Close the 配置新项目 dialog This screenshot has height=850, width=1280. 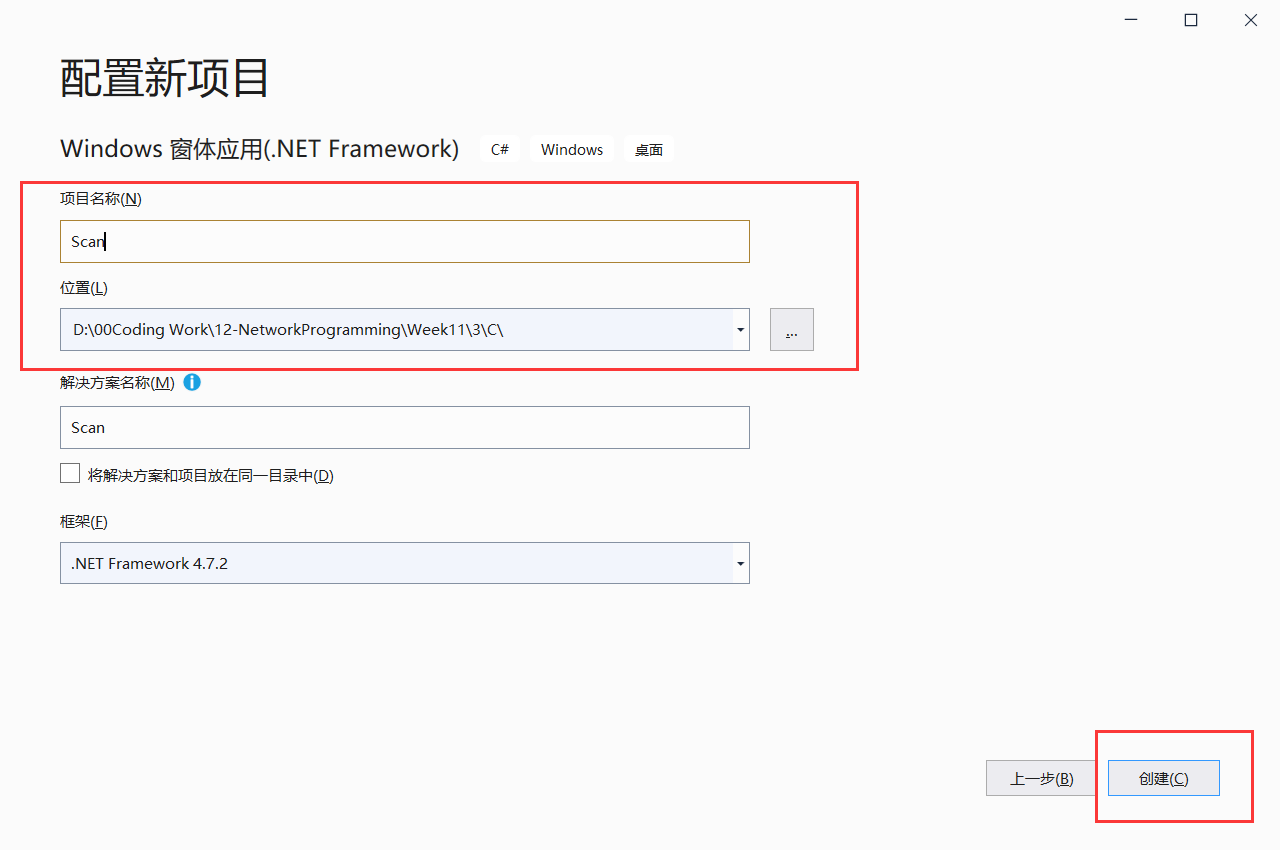pyautogui.click(x=1251, y=20)
